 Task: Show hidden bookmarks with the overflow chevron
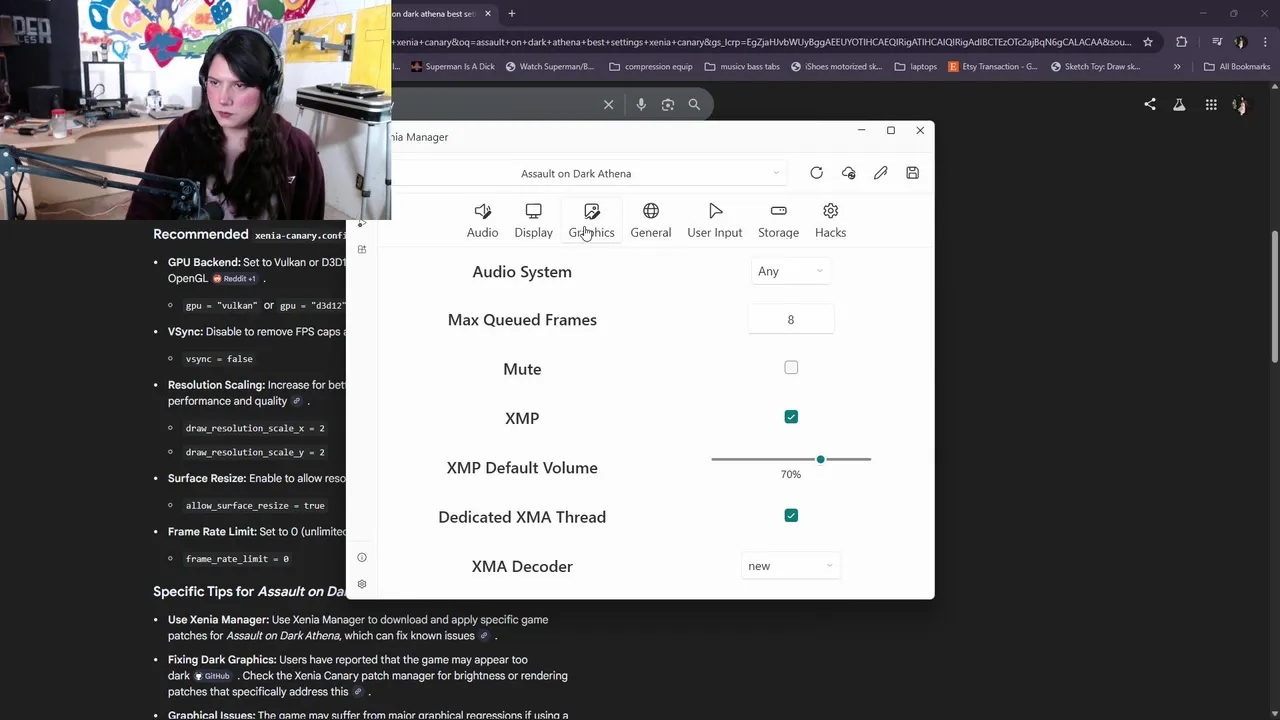[x=1177, y=67]
